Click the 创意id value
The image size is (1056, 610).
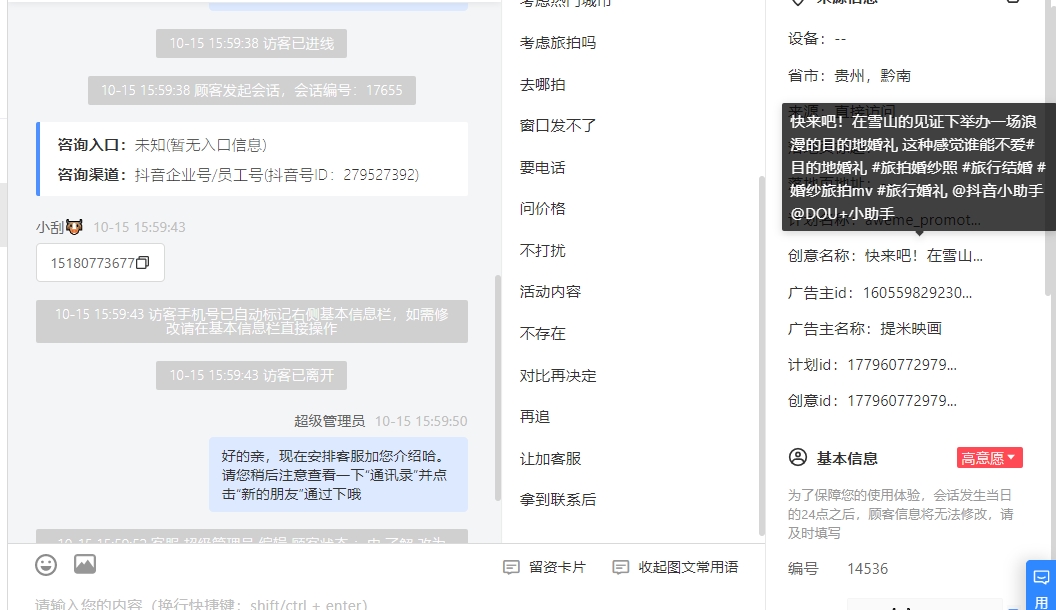click(902, 401)
